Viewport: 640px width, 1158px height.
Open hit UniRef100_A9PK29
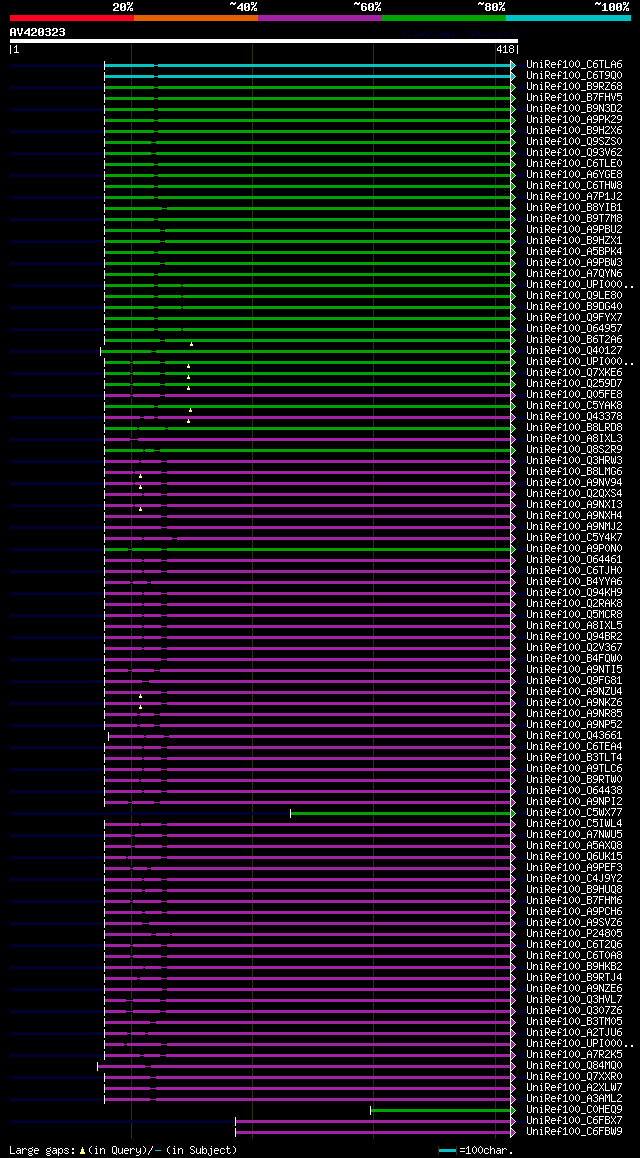574,120
